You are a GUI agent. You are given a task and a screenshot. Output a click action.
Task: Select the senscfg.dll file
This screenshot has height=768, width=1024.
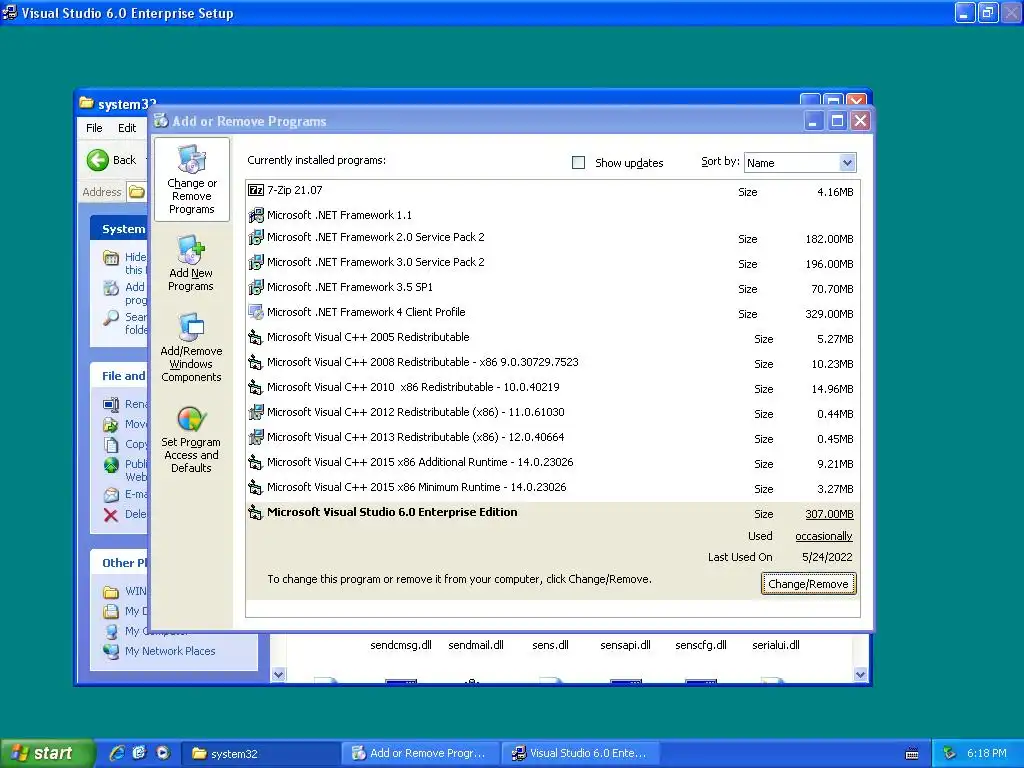tap(701, 645)
